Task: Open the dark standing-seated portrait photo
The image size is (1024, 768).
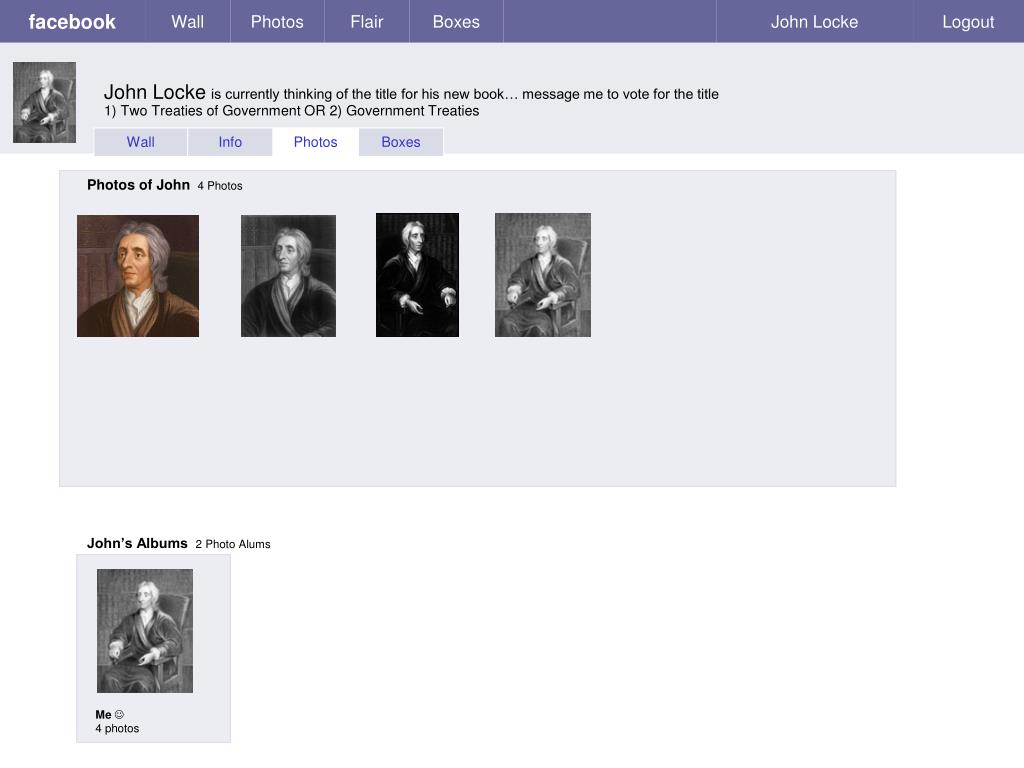Action: [x=417, y=275]
